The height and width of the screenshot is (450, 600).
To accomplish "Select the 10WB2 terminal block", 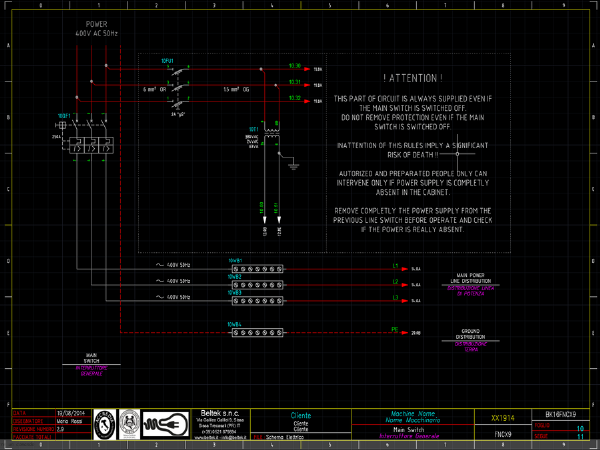I will pyautogui.click(x=258, y=285).
